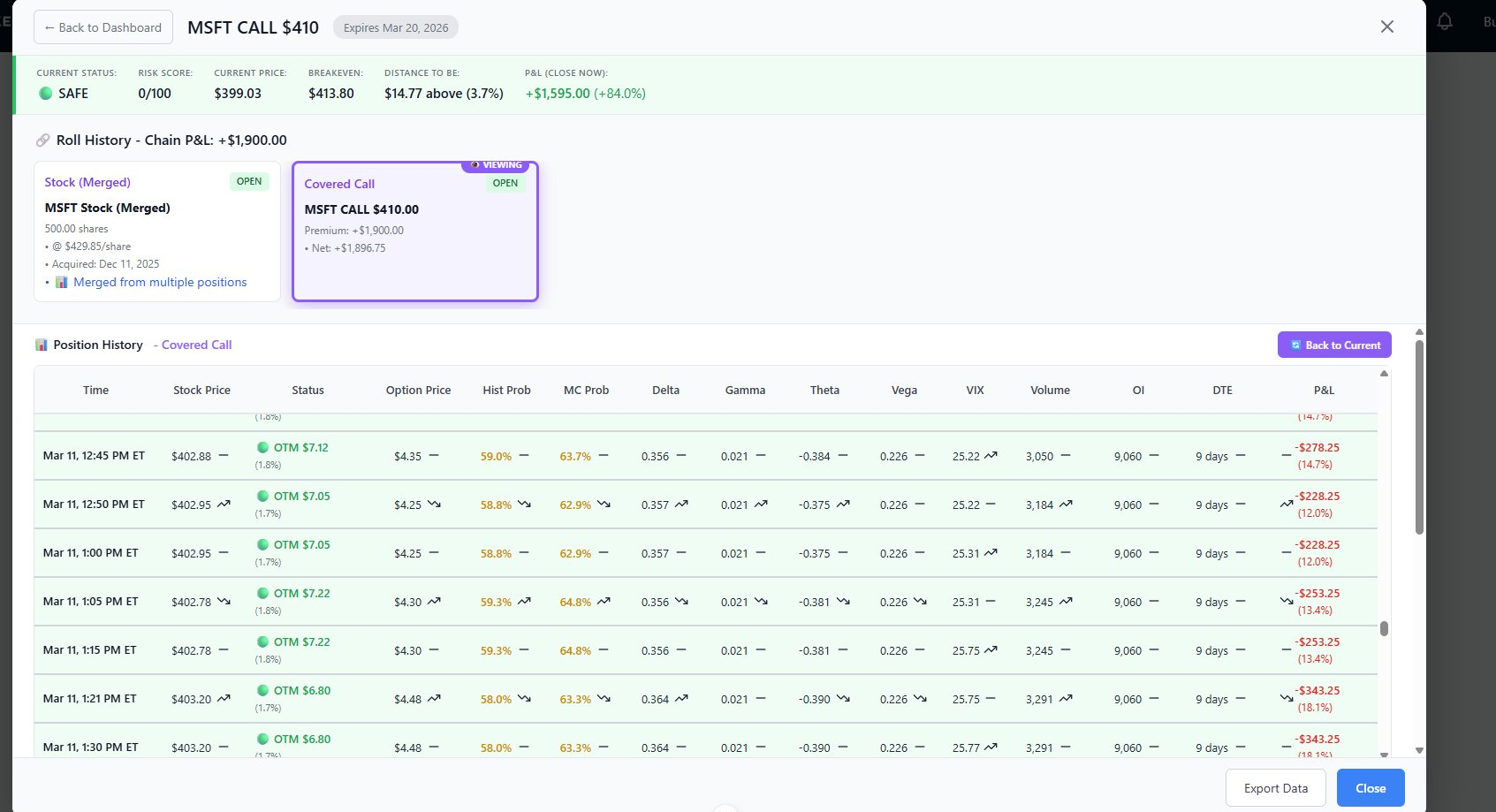Click green OTM dot in 12:45 PM row
The width and height of the screenshot is (1496, 812).
click(x=262, y=447)
